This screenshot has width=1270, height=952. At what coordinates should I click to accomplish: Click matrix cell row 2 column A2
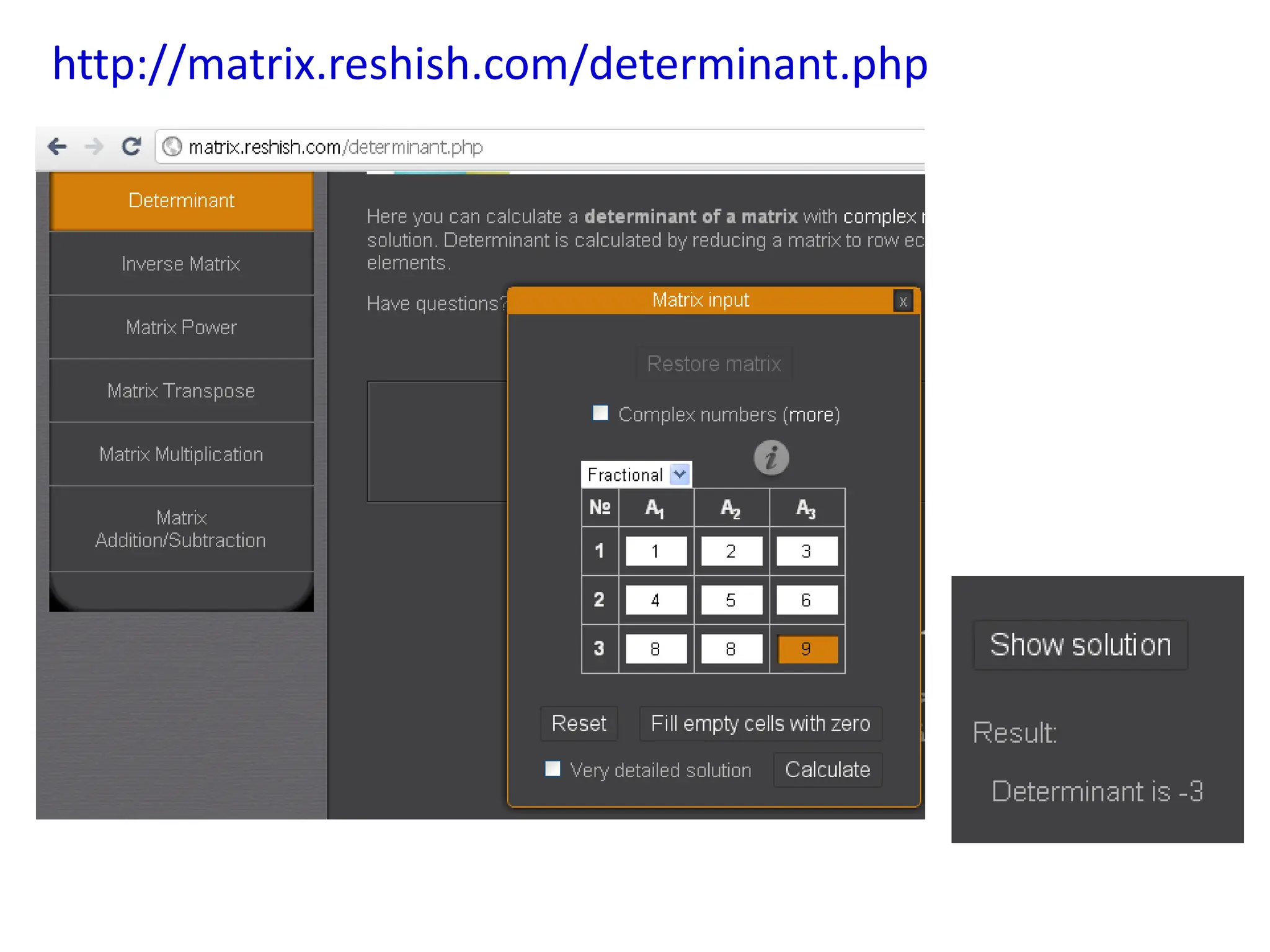[732, 600]
